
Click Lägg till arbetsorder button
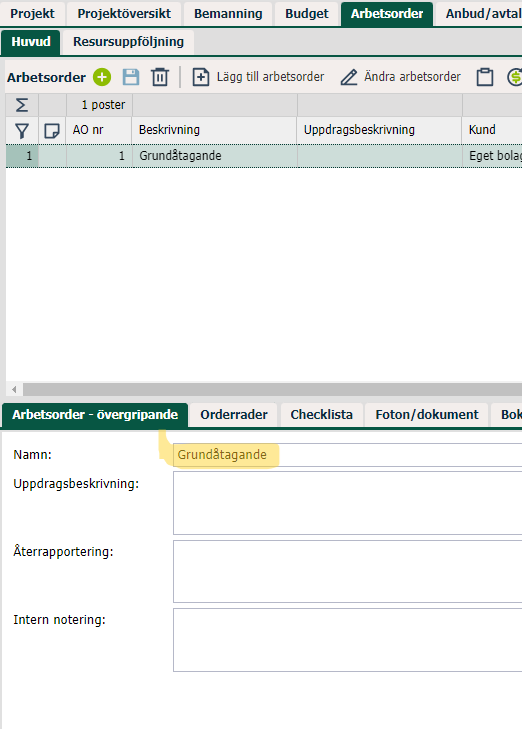(x=258, y=77)
